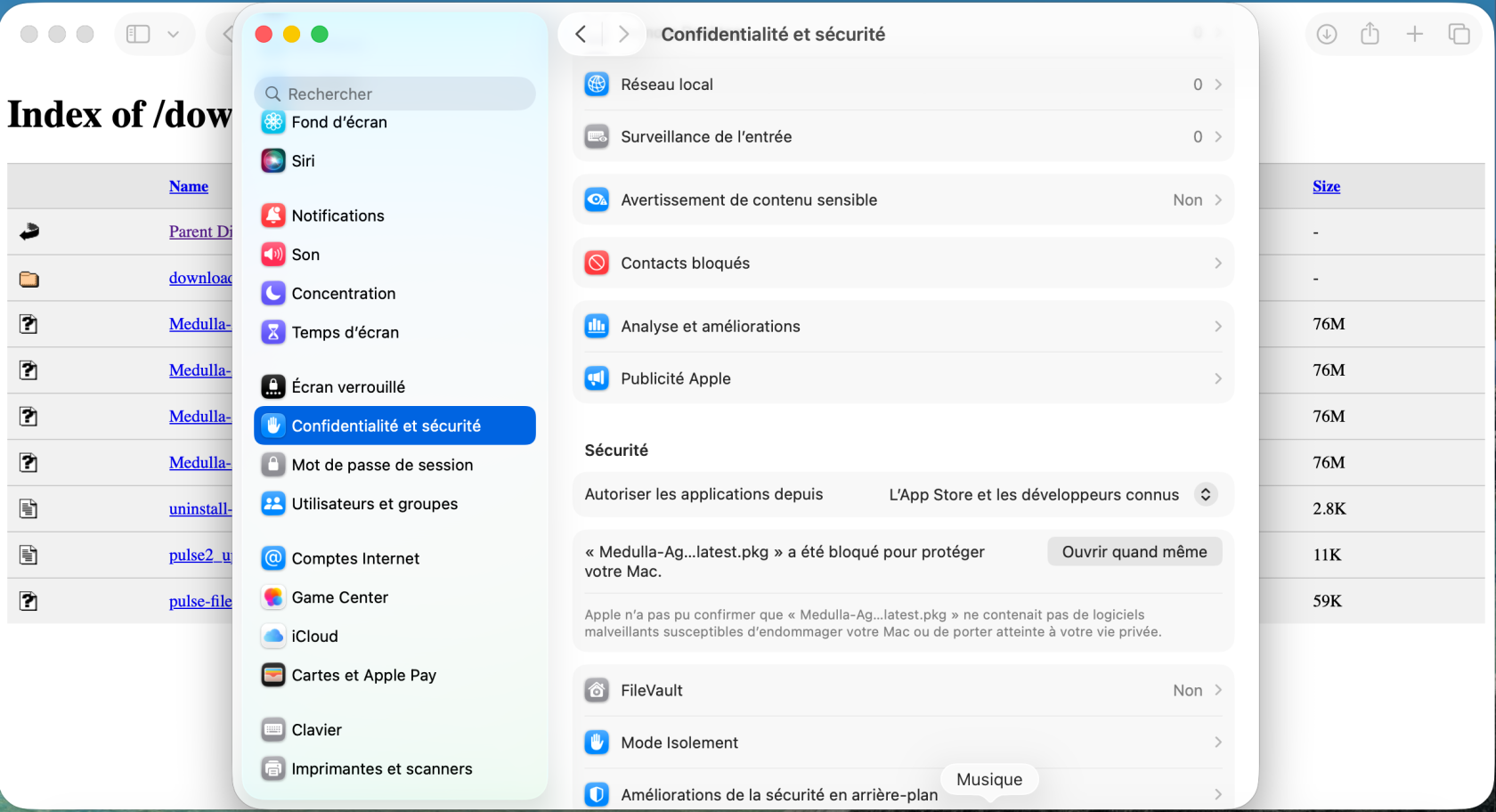The height and width of the screenshot is (812, 1496).
Task: Open the pulse-file link in Safari
Action: click(200, 601)
